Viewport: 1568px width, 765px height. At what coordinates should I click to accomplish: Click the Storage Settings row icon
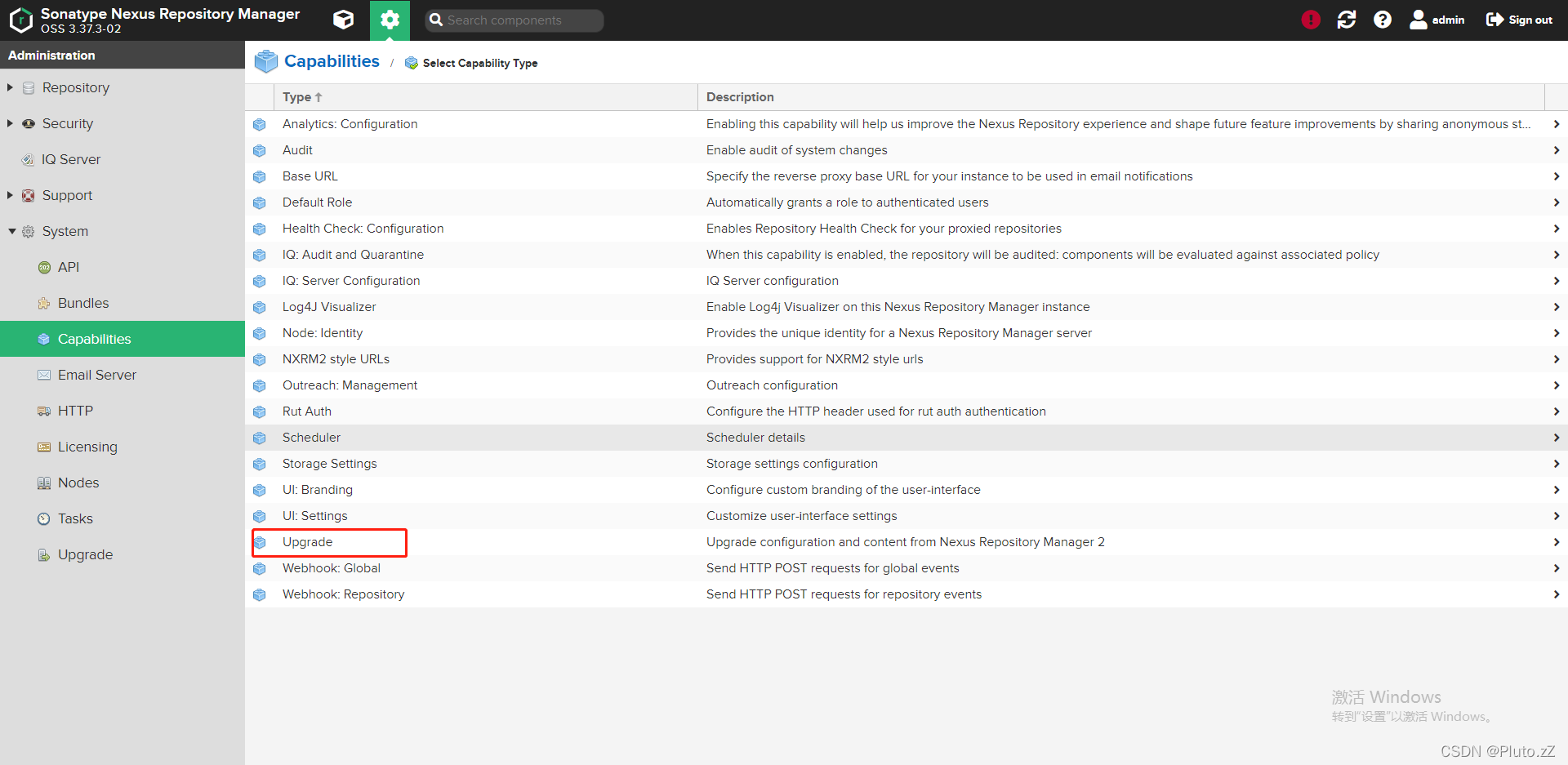click(x=260, y=464)
